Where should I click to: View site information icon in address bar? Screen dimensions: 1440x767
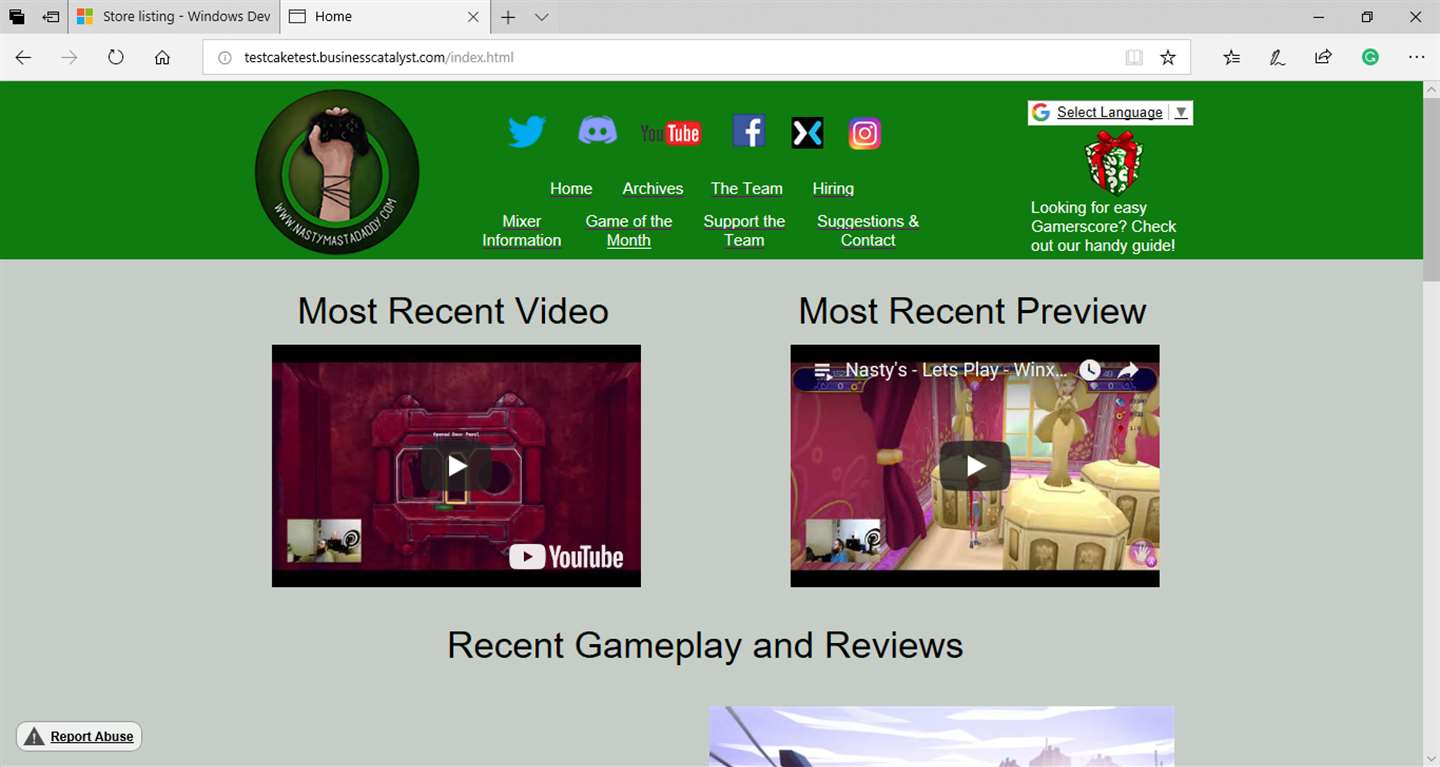(224, 57)
